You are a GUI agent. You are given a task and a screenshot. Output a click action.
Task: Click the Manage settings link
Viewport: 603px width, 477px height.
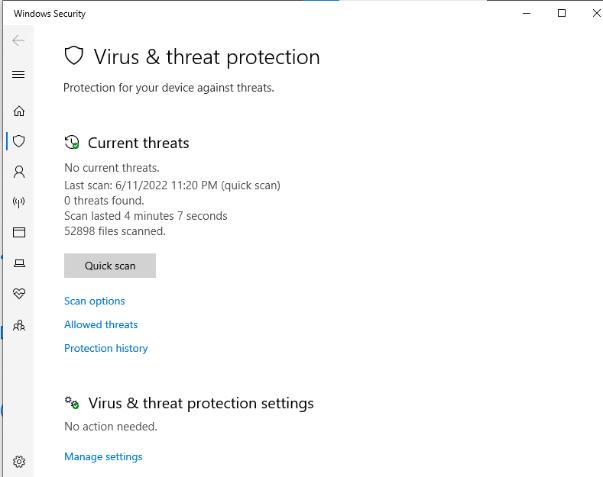click(x=103, y=457)
